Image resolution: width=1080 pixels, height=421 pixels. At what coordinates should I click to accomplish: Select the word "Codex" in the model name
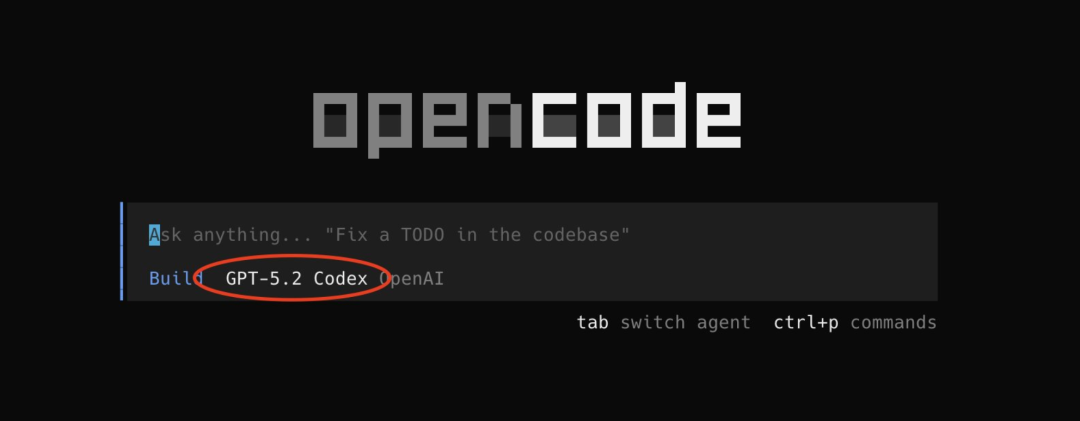point(340,279)
